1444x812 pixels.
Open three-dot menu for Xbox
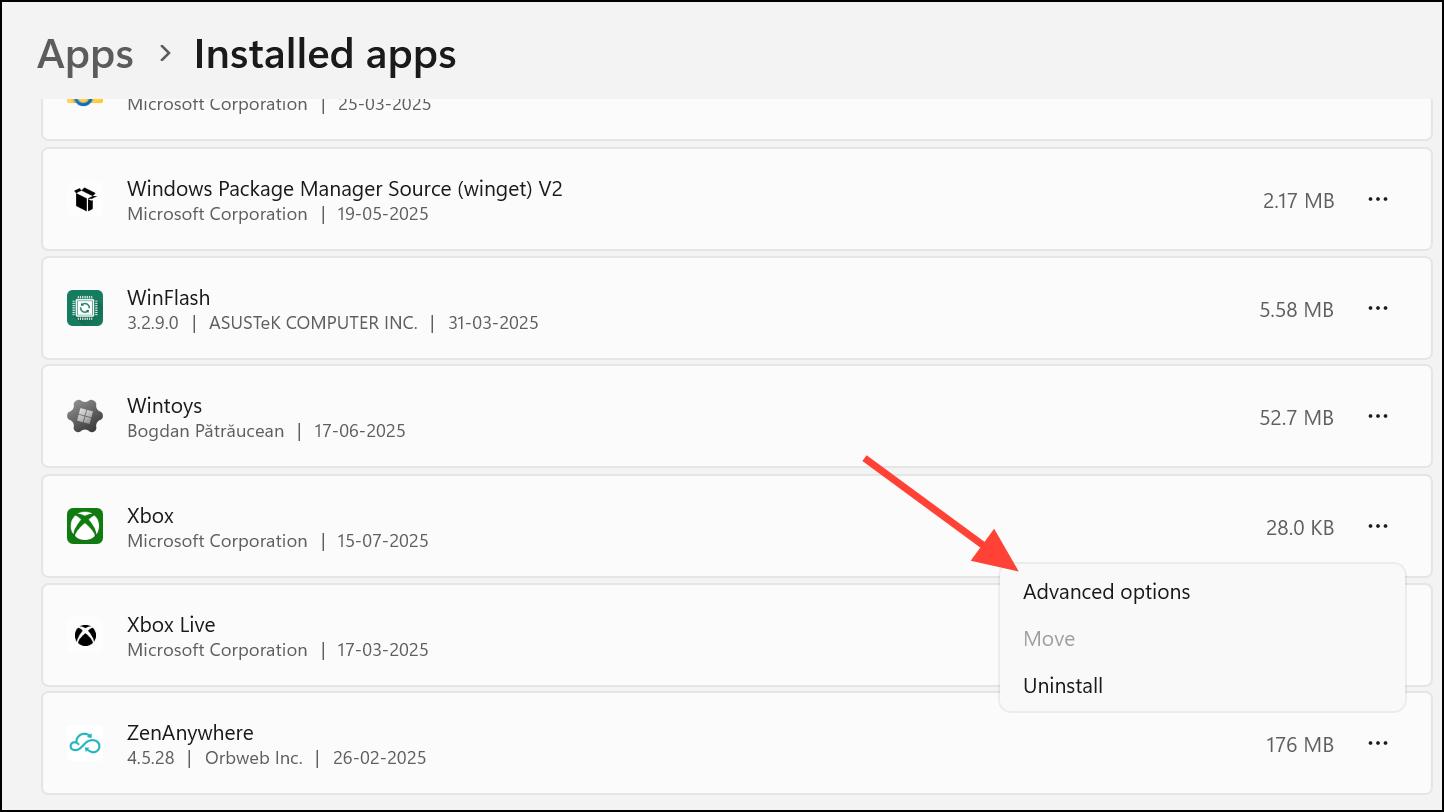pos(1378,526)
